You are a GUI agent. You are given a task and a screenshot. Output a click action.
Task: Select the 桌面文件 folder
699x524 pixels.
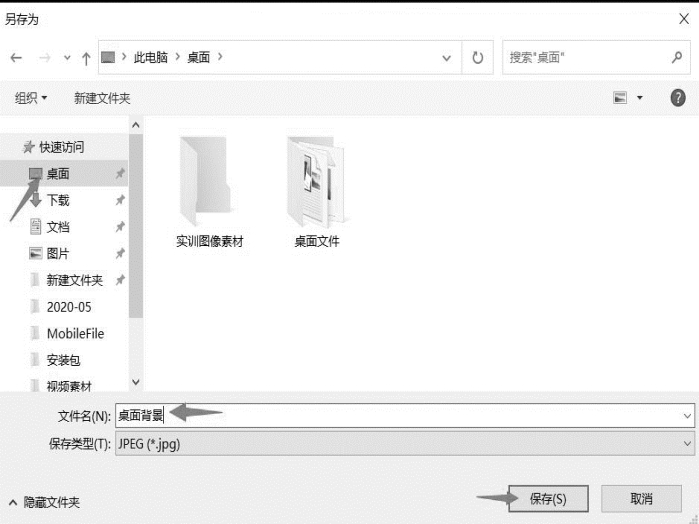coord(317,192)
